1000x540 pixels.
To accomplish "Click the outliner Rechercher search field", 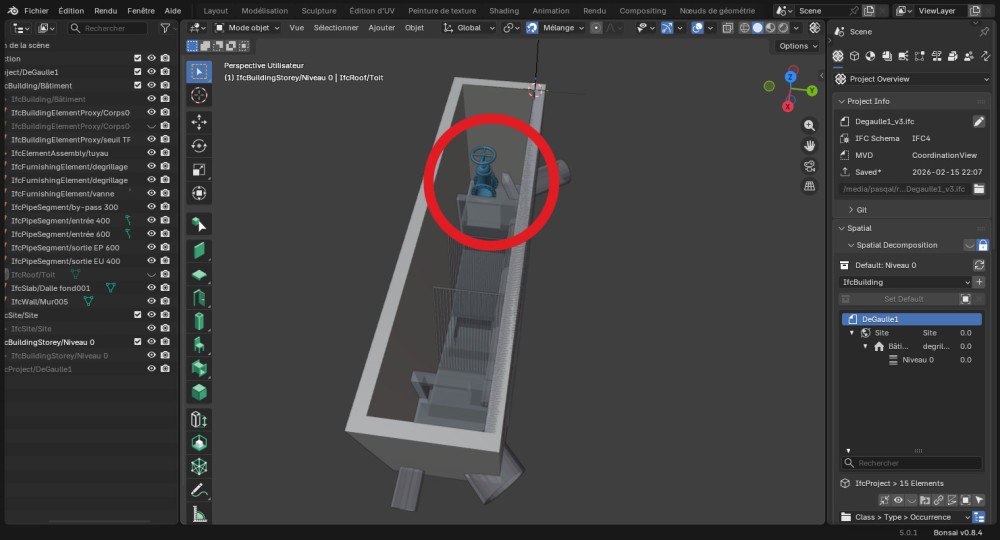I will click(112, 29).
